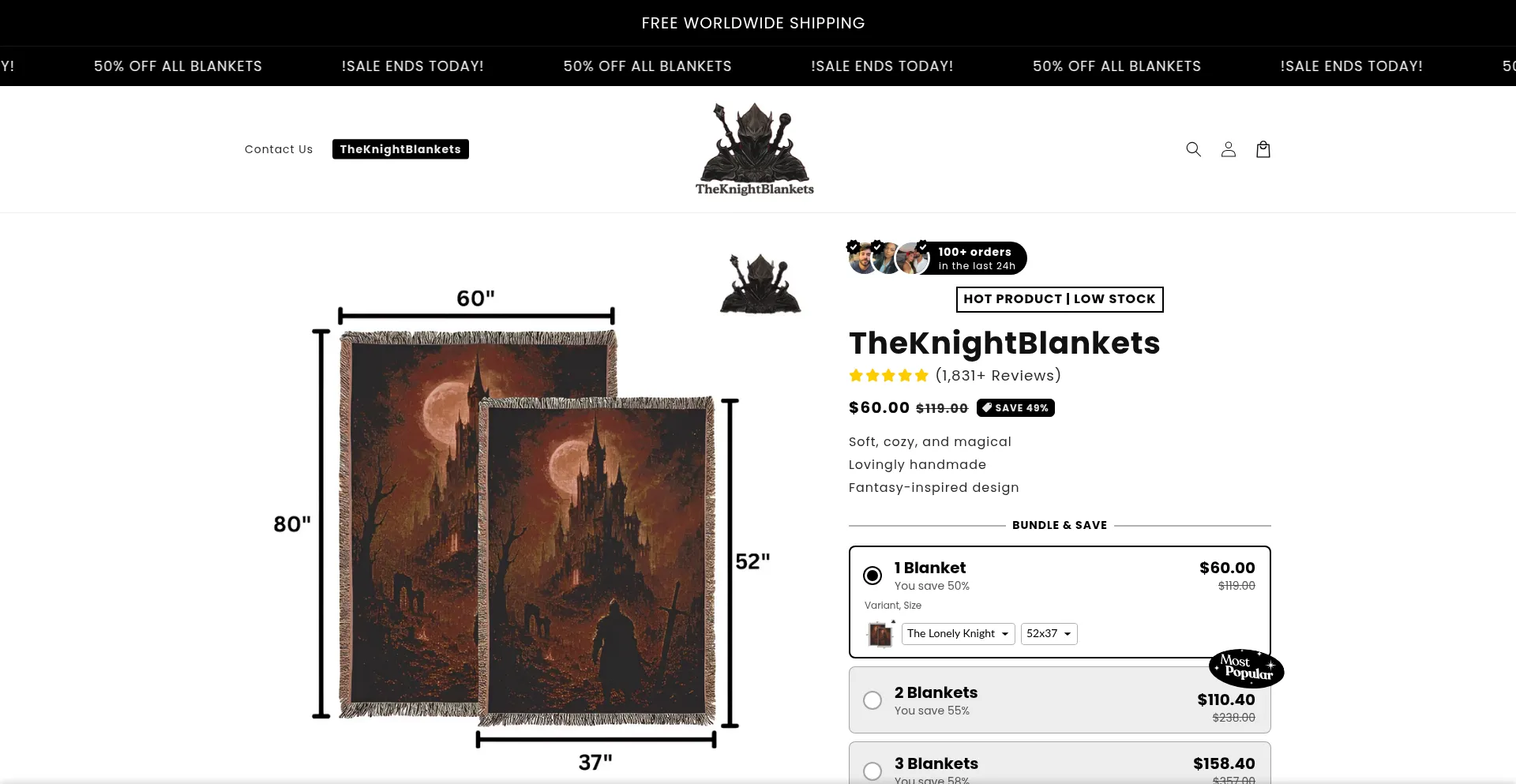Viewport: 1516px width, 784px height.
Task: Open the 52x37 size dropdown
Action: click(x=1049, y=634)
